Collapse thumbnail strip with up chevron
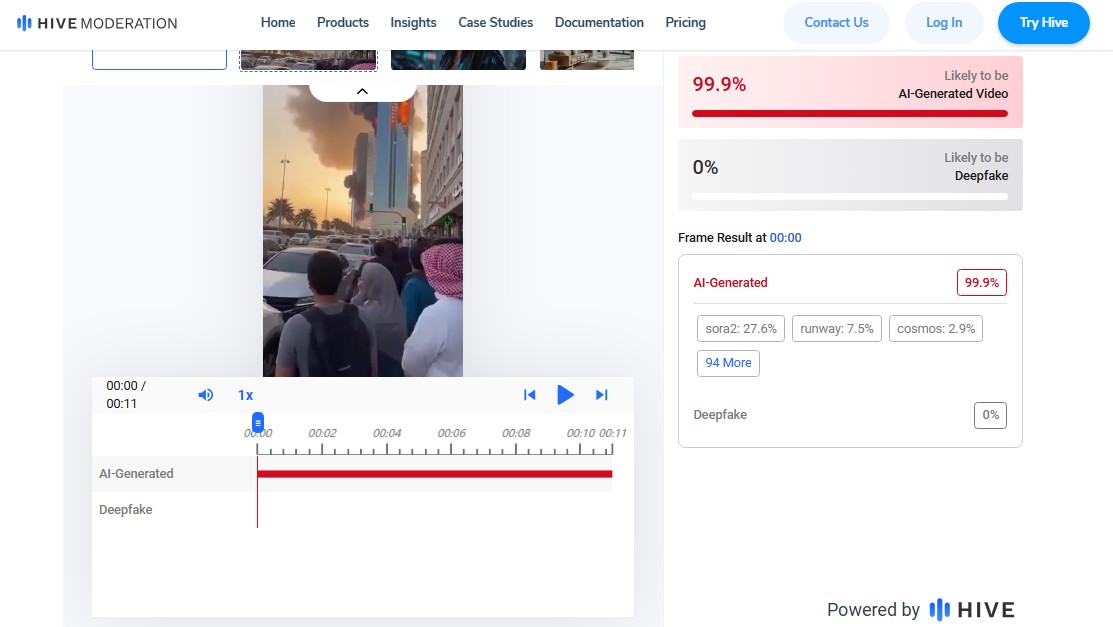 (x=362, y=91)
